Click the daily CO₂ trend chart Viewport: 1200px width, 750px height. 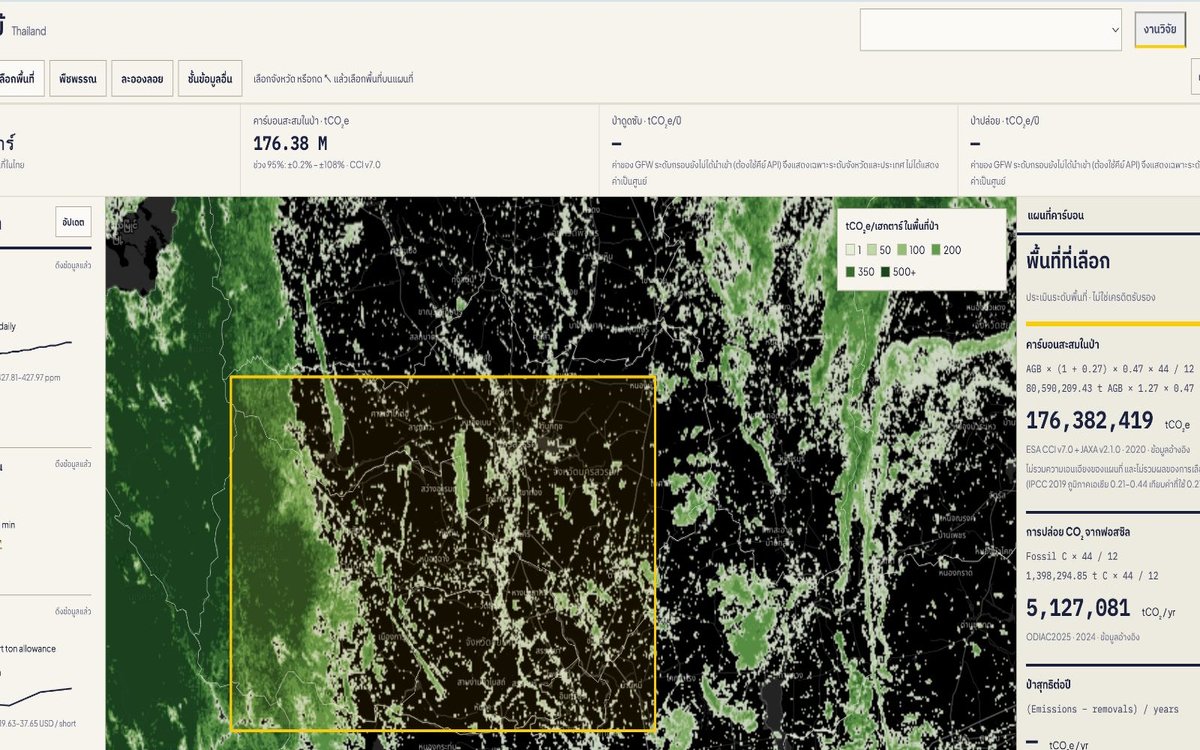click(36, 349)
